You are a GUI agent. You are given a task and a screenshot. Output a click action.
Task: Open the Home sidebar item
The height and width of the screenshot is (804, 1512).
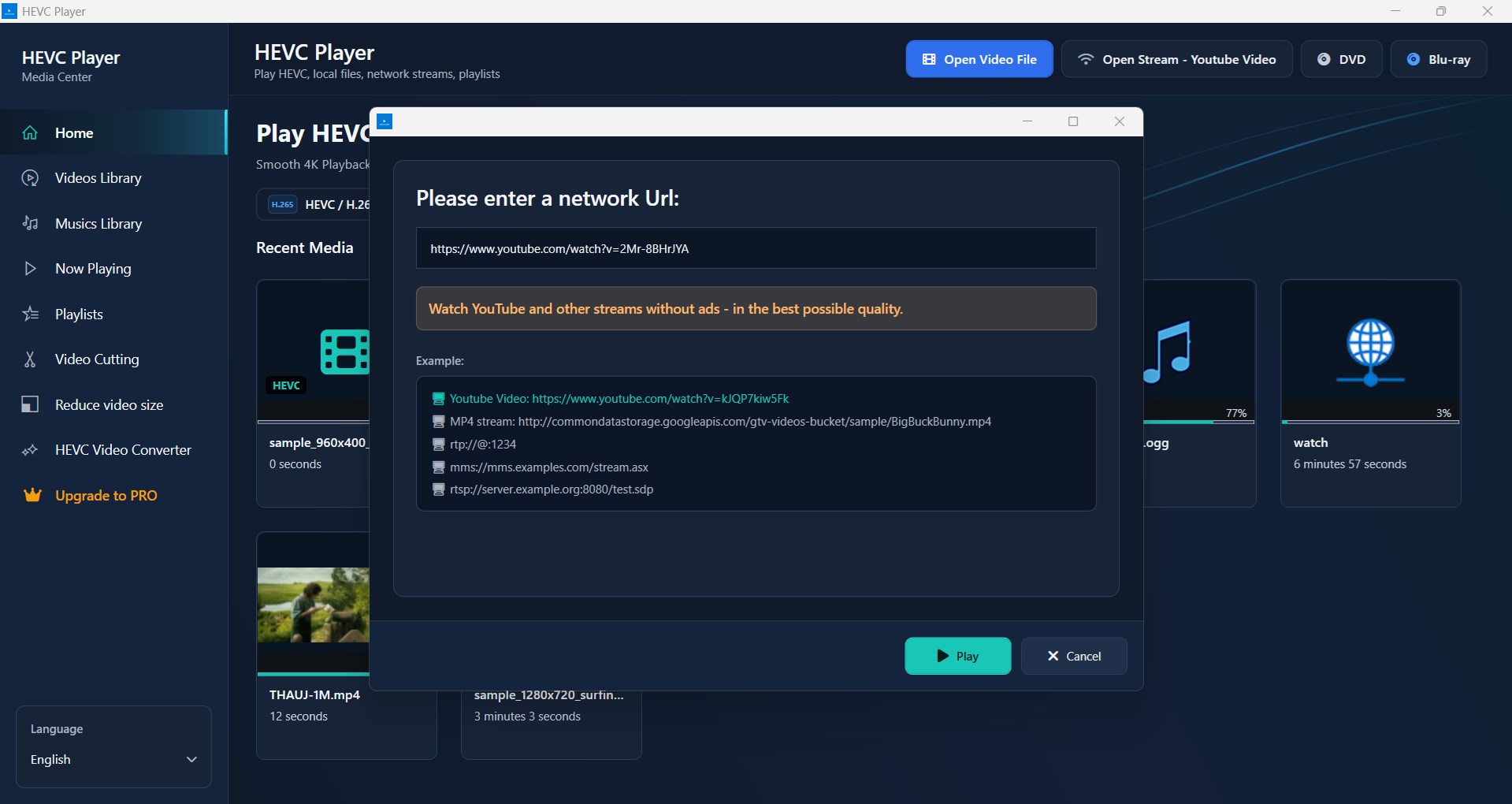113,132
